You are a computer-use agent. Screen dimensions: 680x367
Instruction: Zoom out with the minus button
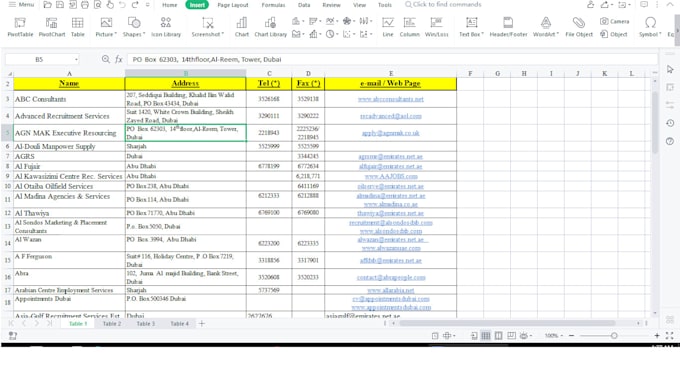(x=572, y=335)
